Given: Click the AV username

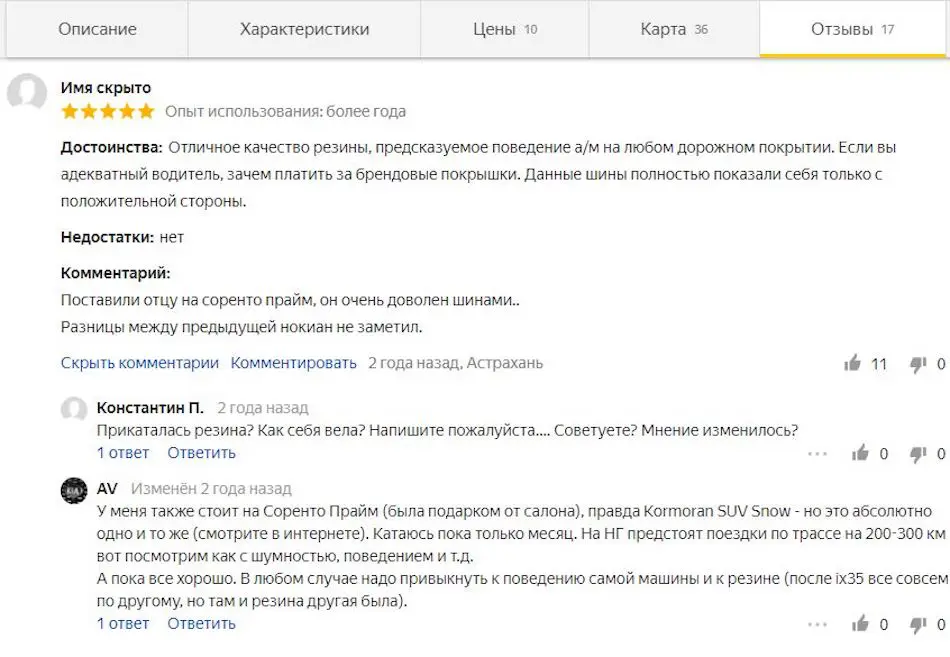Looking at the screenshot, I should 107,489.
